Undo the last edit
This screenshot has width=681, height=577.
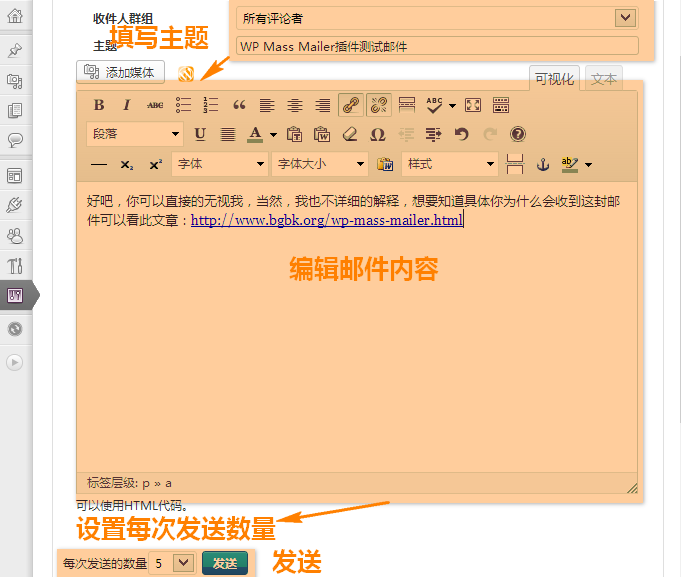coord(461,134)
